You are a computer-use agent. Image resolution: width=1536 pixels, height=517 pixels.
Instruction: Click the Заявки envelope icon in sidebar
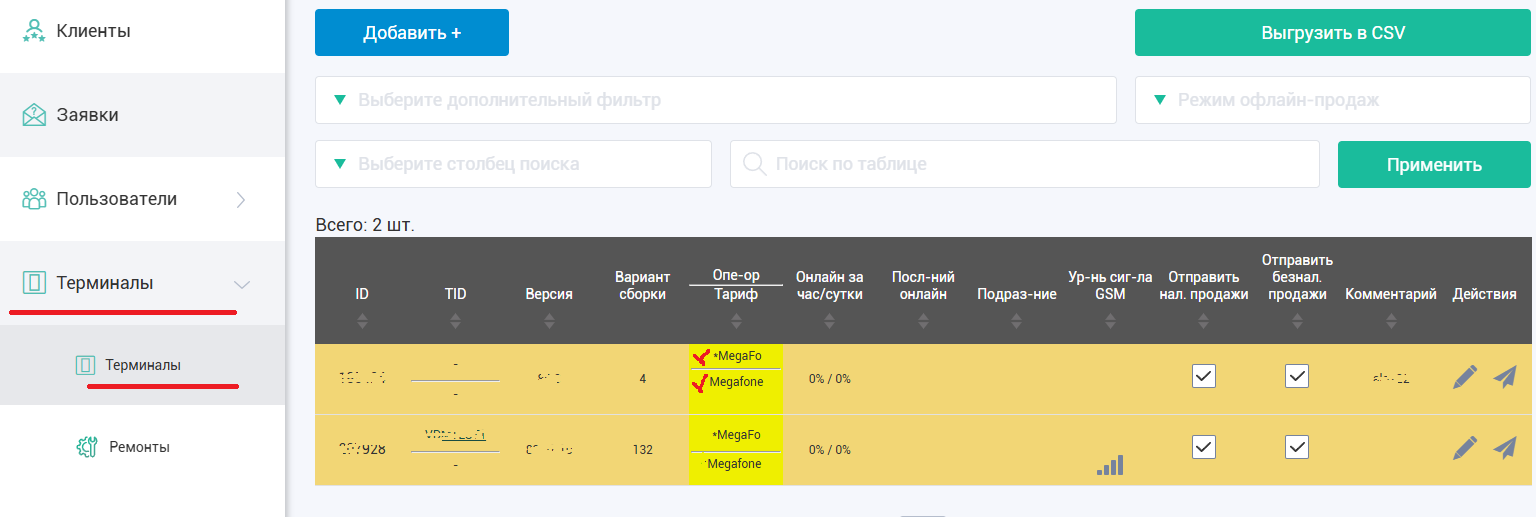pyautogui.click(x=35, y=115)
